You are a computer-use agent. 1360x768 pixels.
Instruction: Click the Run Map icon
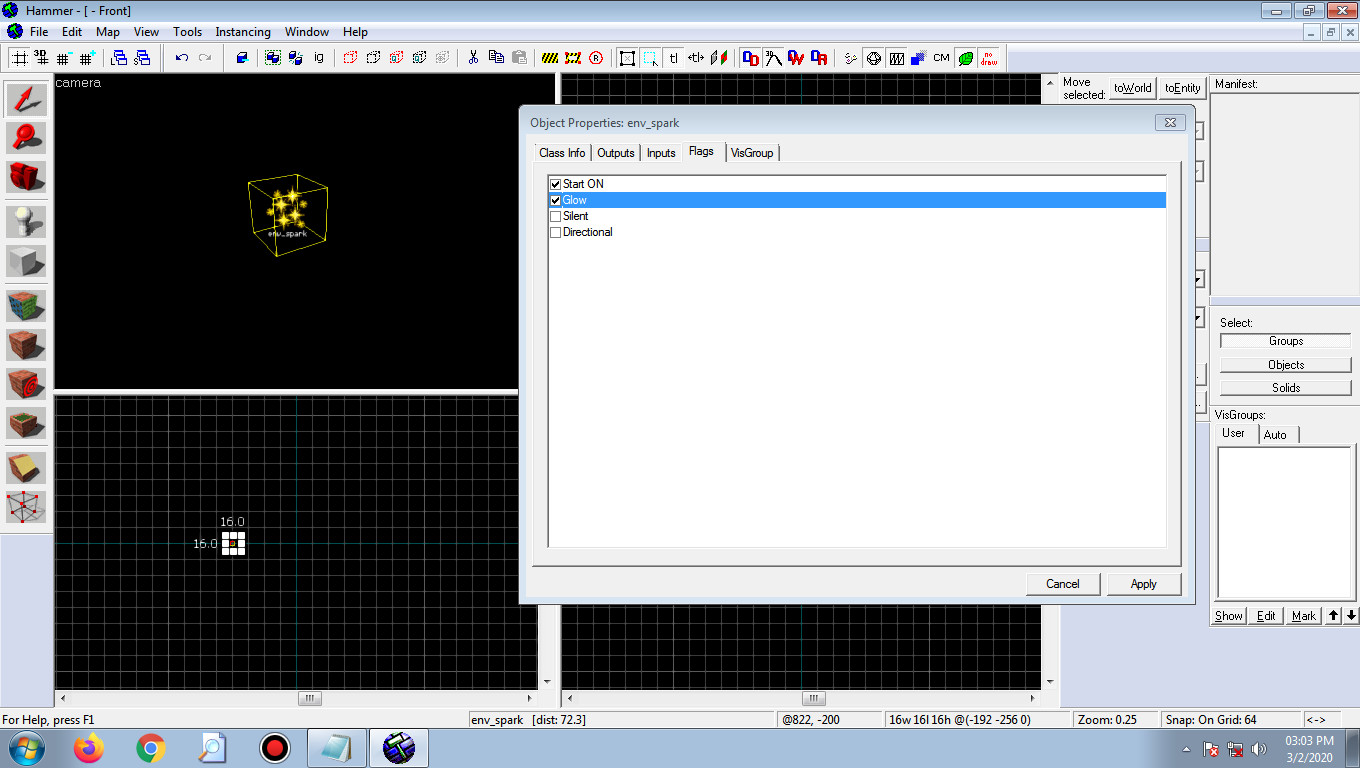595,57
